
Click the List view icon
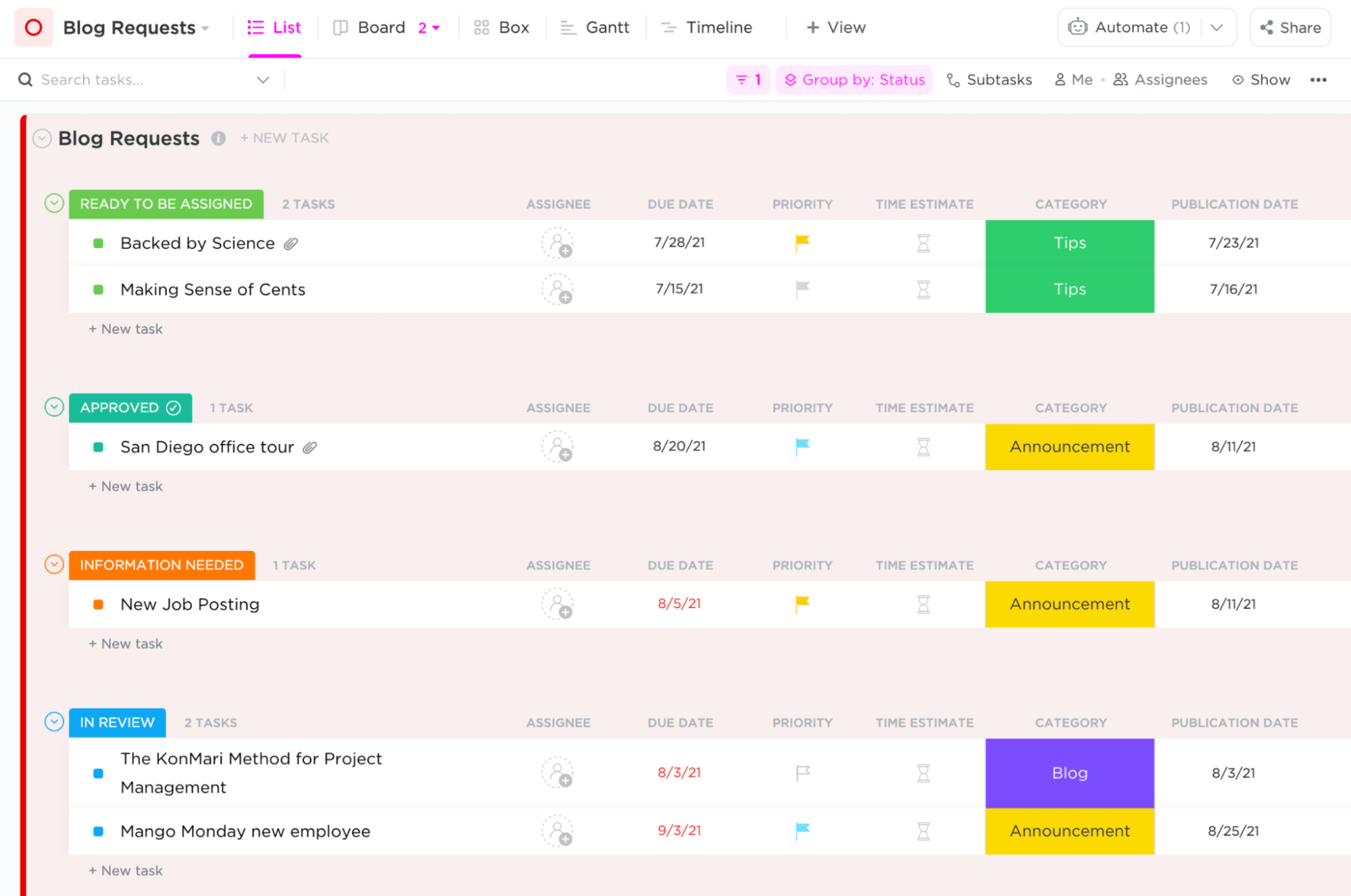coord(258,27)
